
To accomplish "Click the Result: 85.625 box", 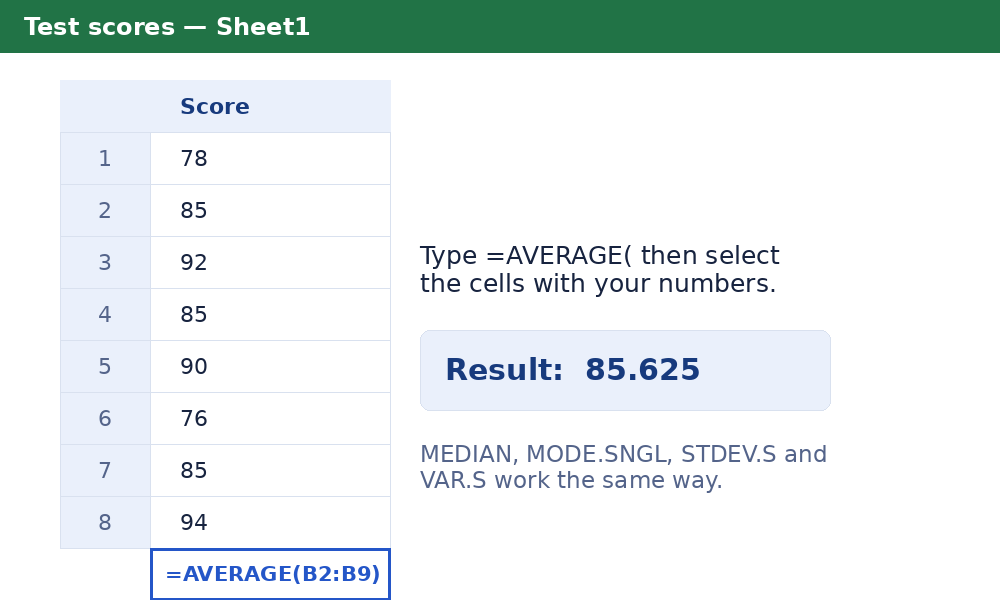I will coord(625,370).
